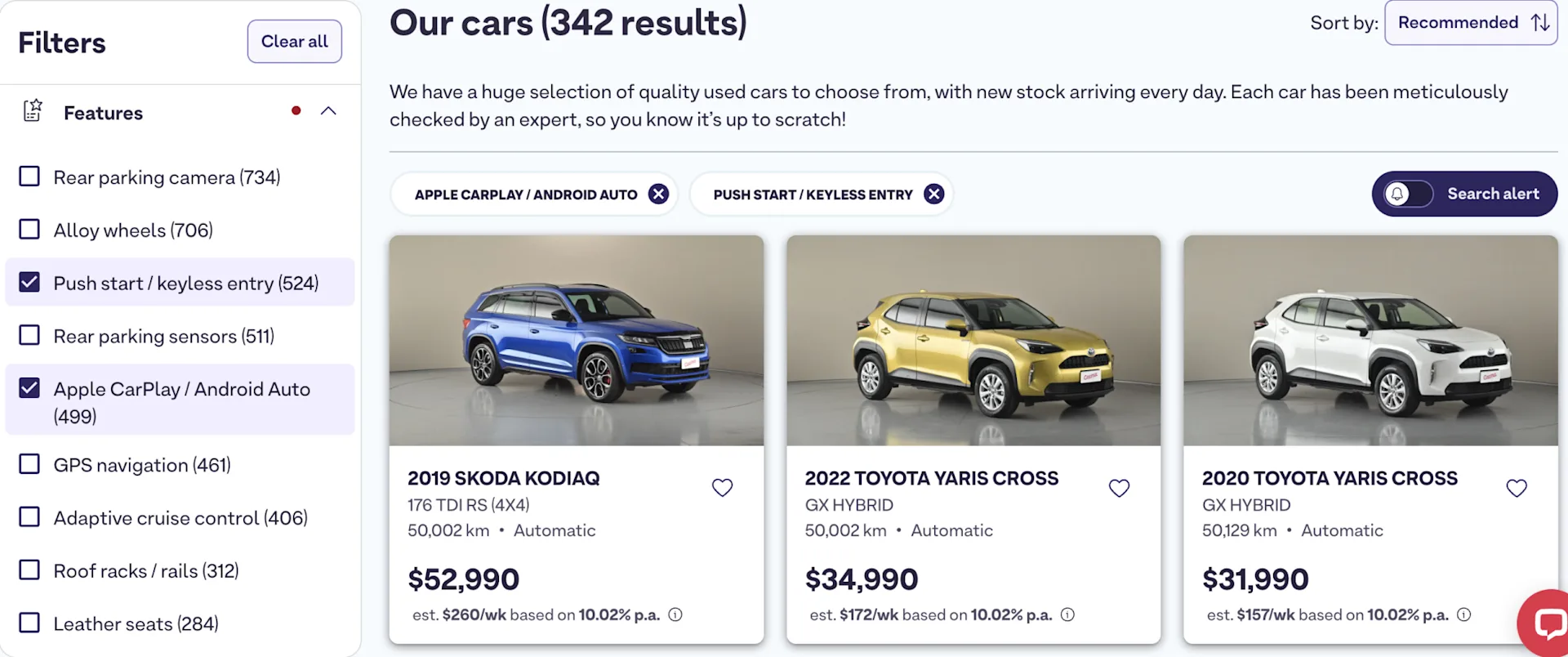Favorite the 2019 Skoda Kodiaq heart icon
This screenshot has width=1568, height=657.
(x=722, y=488)
